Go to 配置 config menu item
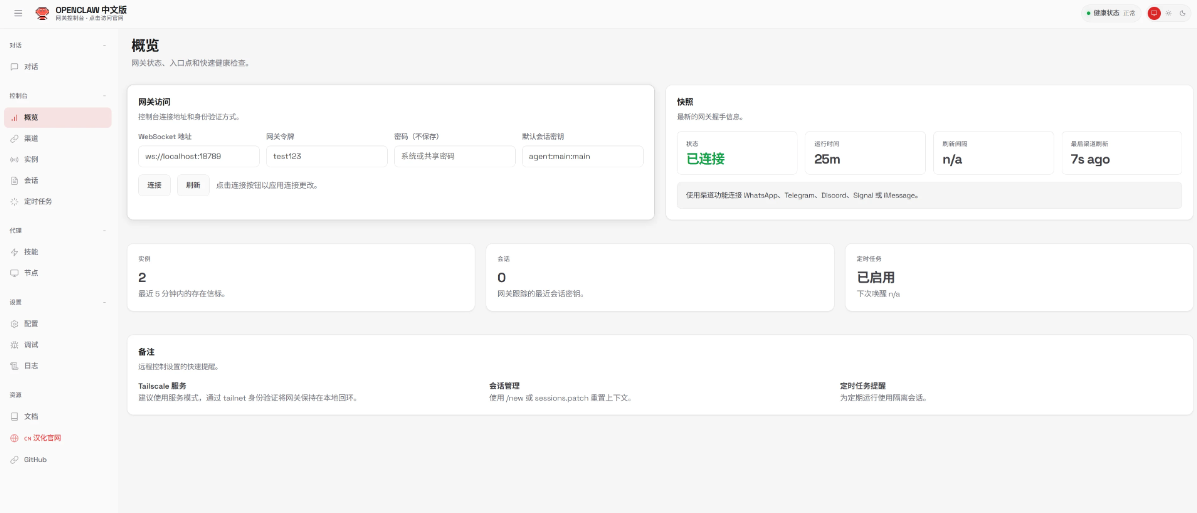This screenshot has width=1197, height=513. [x=31, y=324]
